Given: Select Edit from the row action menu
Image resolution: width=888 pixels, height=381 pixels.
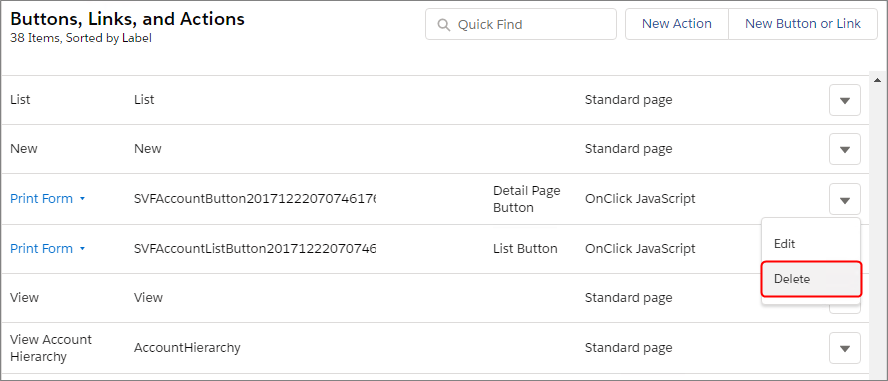Looking at the screenshot, I should [811, 244].
